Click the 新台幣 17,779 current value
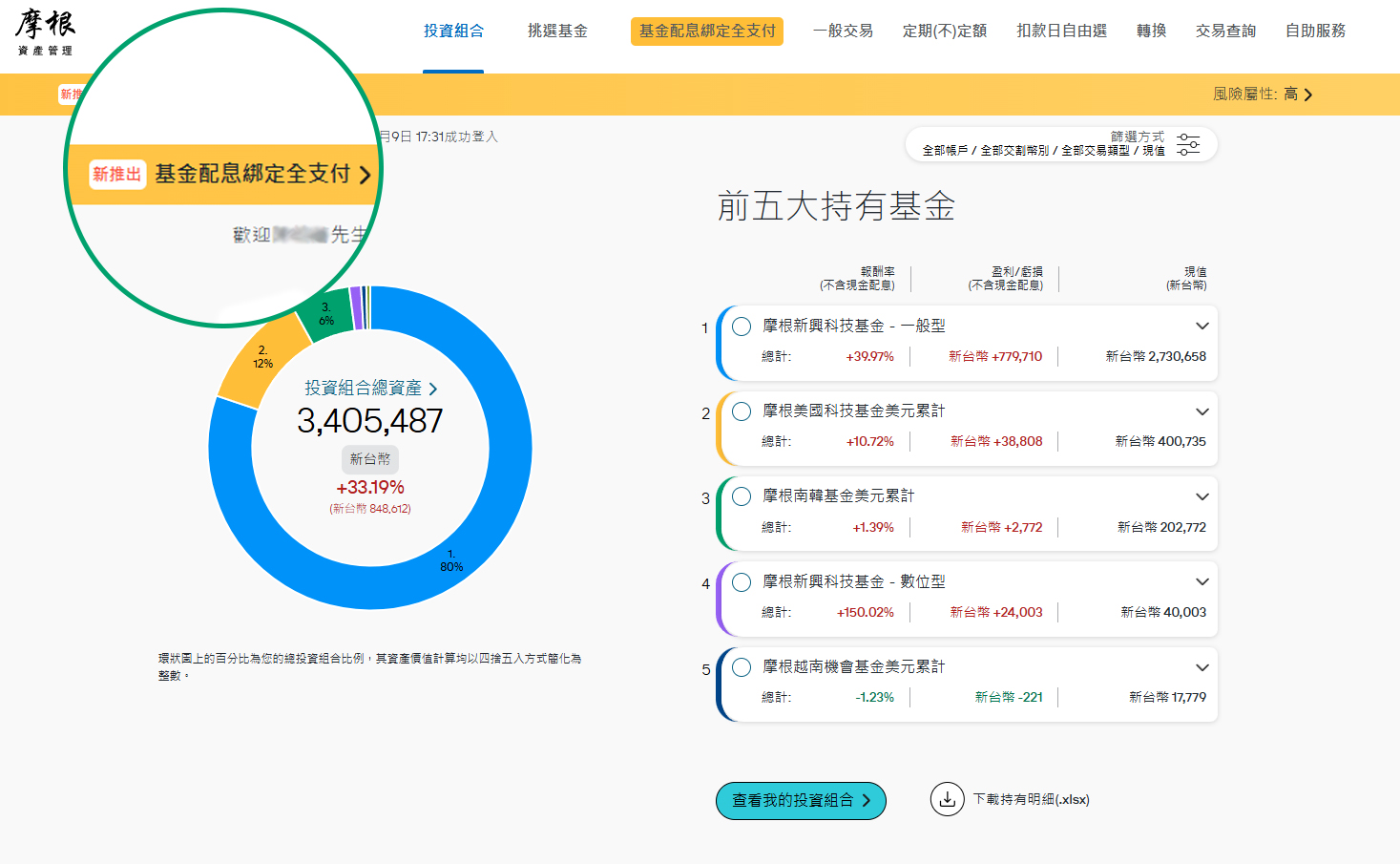 tap(1167, 698)
